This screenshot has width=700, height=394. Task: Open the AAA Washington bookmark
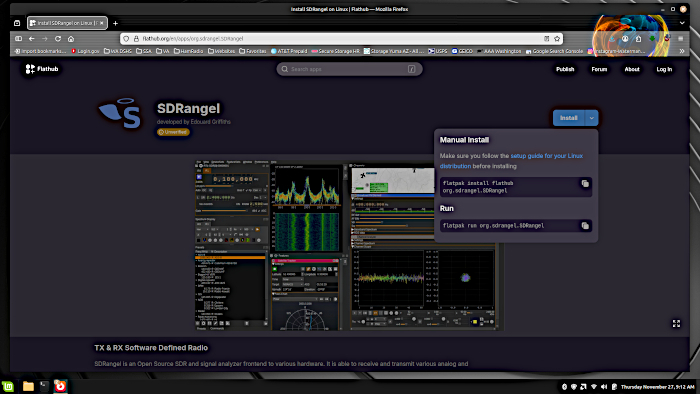point(499,51)
